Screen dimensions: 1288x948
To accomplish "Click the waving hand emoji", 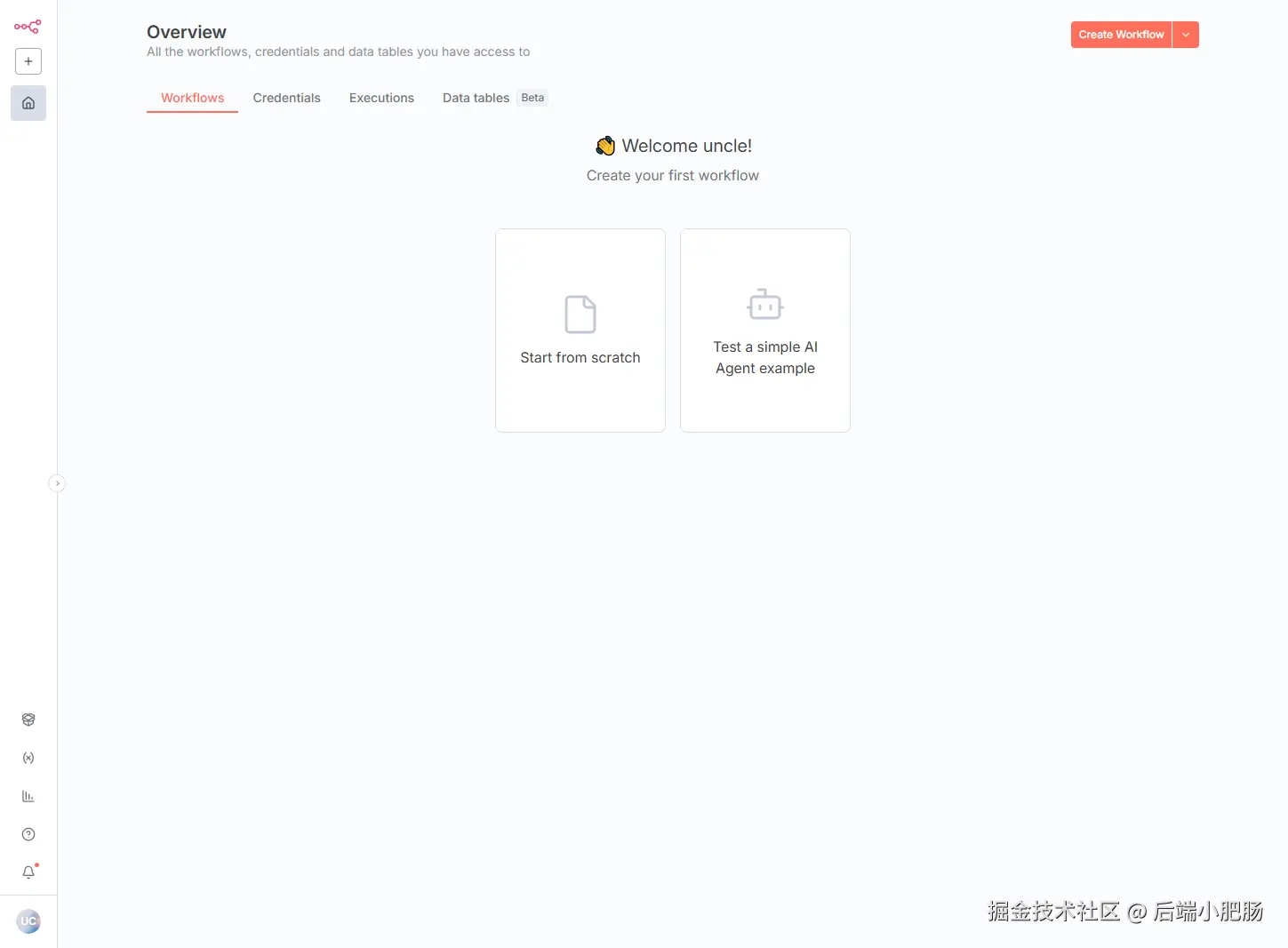I will (x=605, y=146).
